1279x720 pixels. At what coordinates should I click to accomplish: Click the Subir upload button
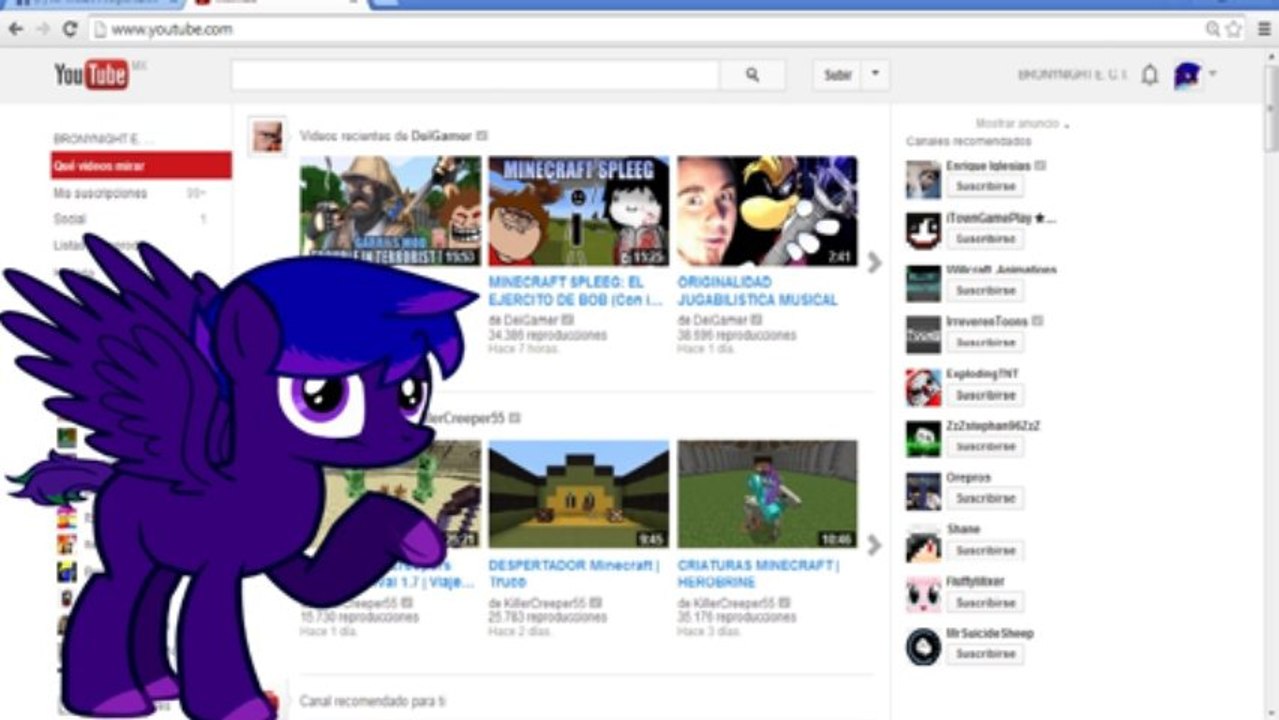(837, 75)
